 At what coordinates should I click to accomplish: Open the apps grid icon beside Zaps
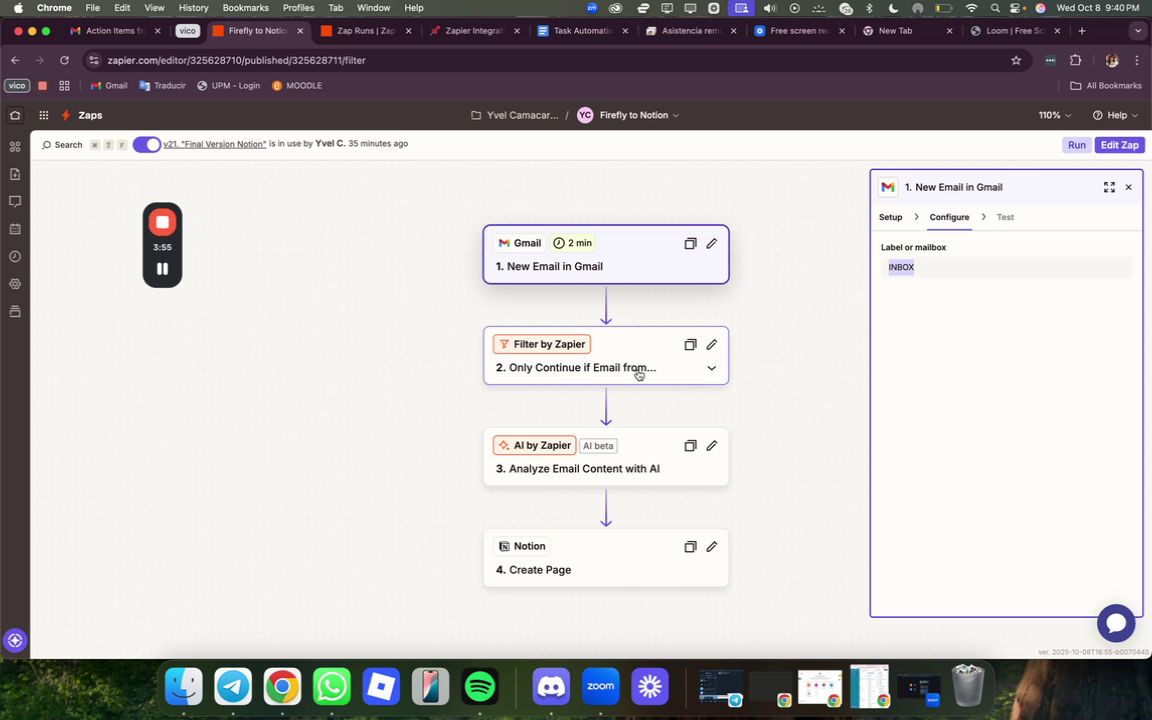(x=43, y=115)
